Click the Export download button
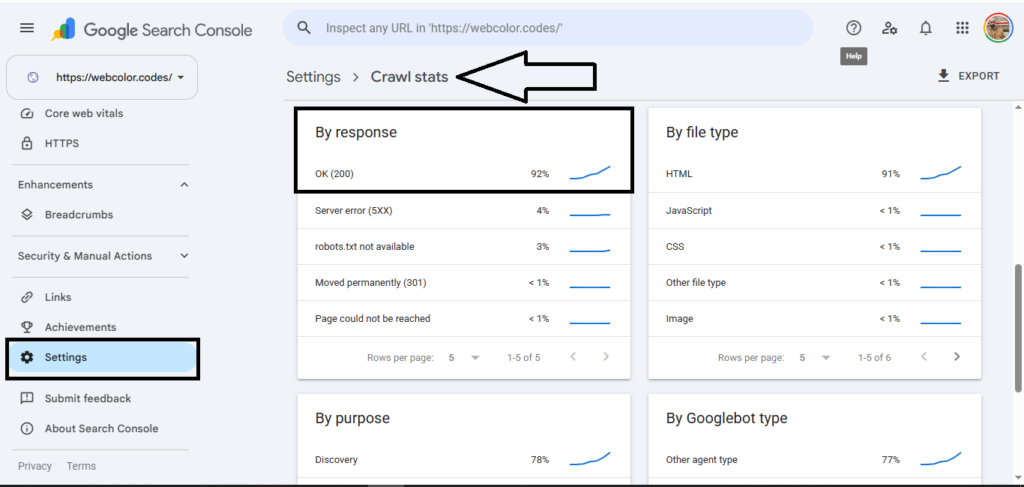The image size is (1024, 487). pyautogui.click(x=968, y=76)
